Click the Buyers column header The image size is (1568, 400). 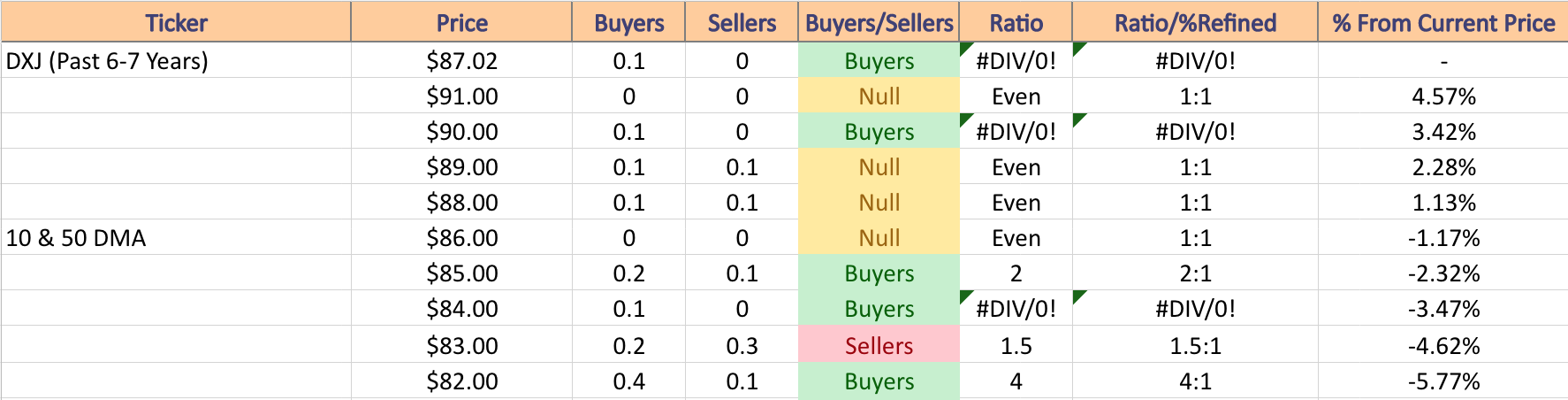[x=628, y=22]
